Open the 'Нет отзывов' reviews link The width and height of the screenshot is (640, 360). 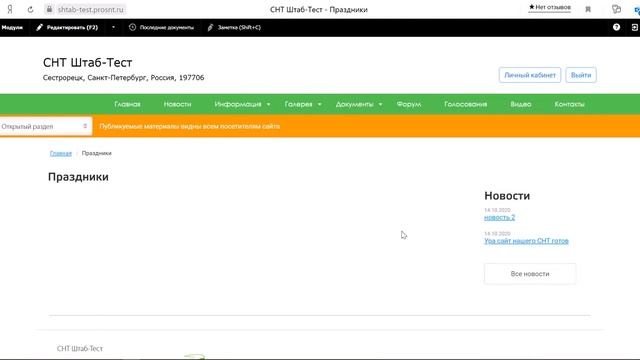(549, 7)
